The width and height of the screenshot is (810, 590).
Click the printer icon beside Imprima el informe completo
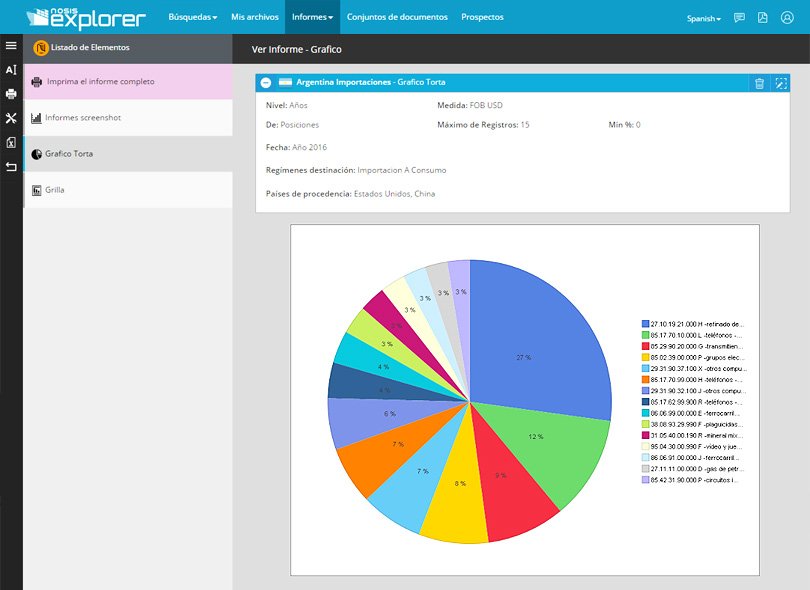pyautogui.click(x=36, y=82)
